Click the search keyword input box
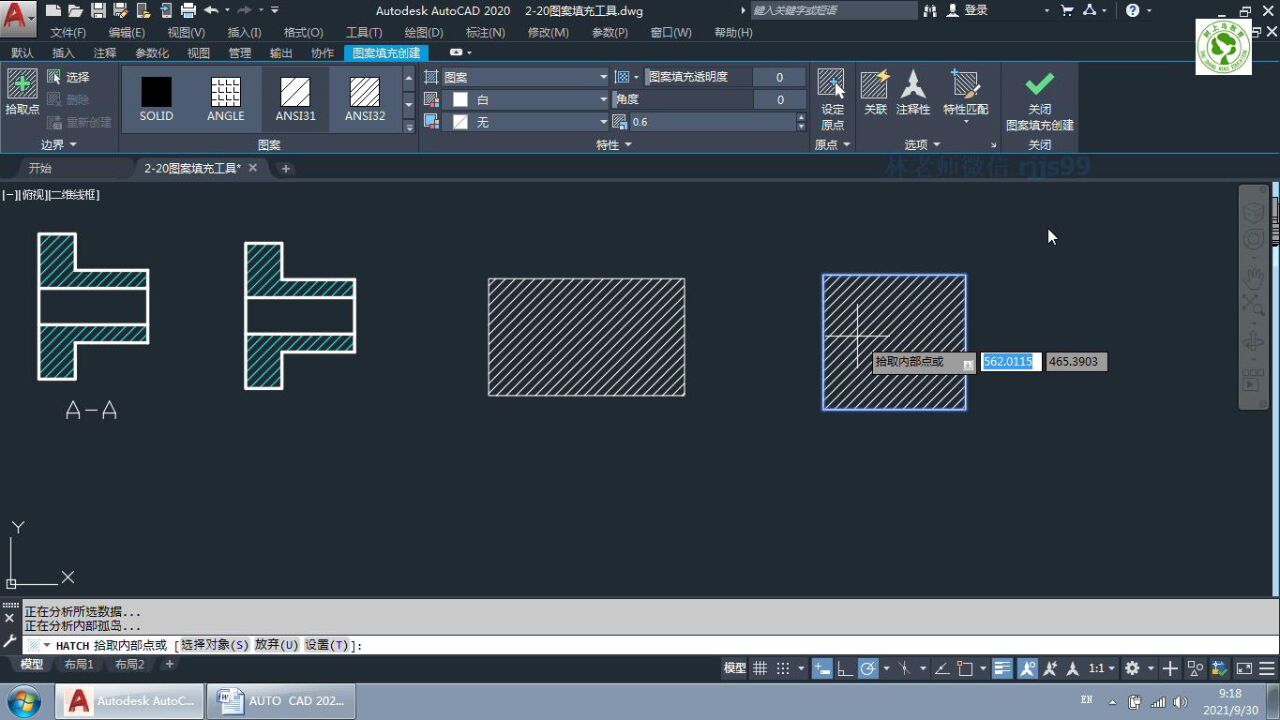The image size is (1280, 720). [833, 10]
